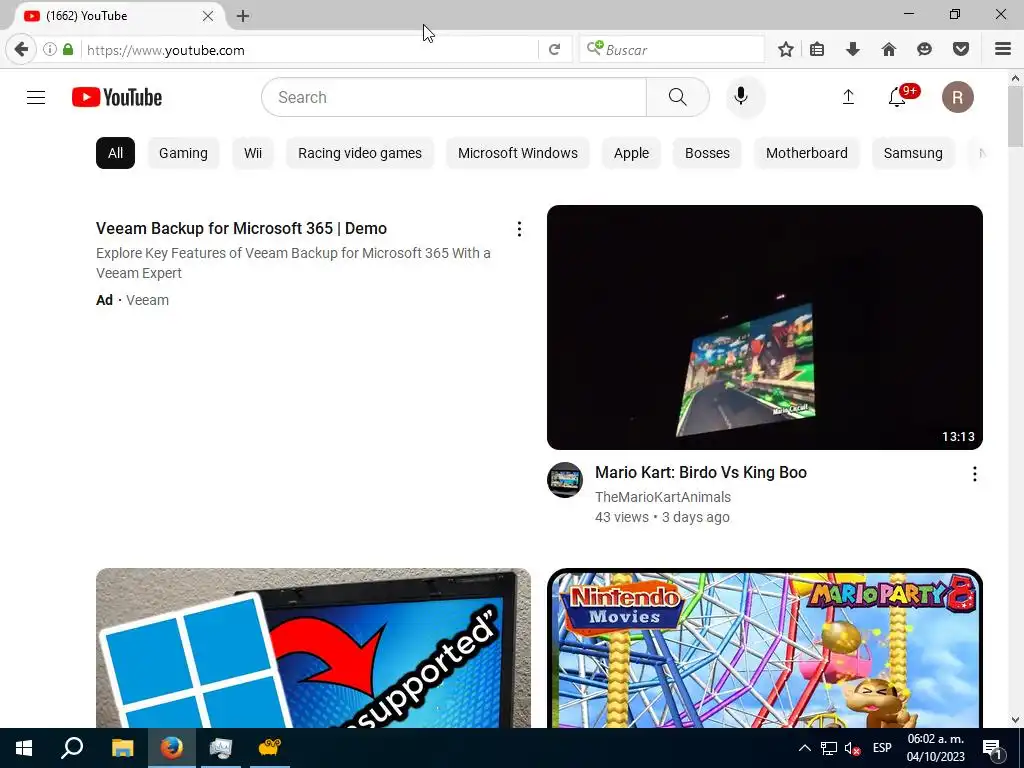
Task: Open Mario Kart: Birdo Vs King Boo title
Action: pyautogui.click(x=701, y=472)
